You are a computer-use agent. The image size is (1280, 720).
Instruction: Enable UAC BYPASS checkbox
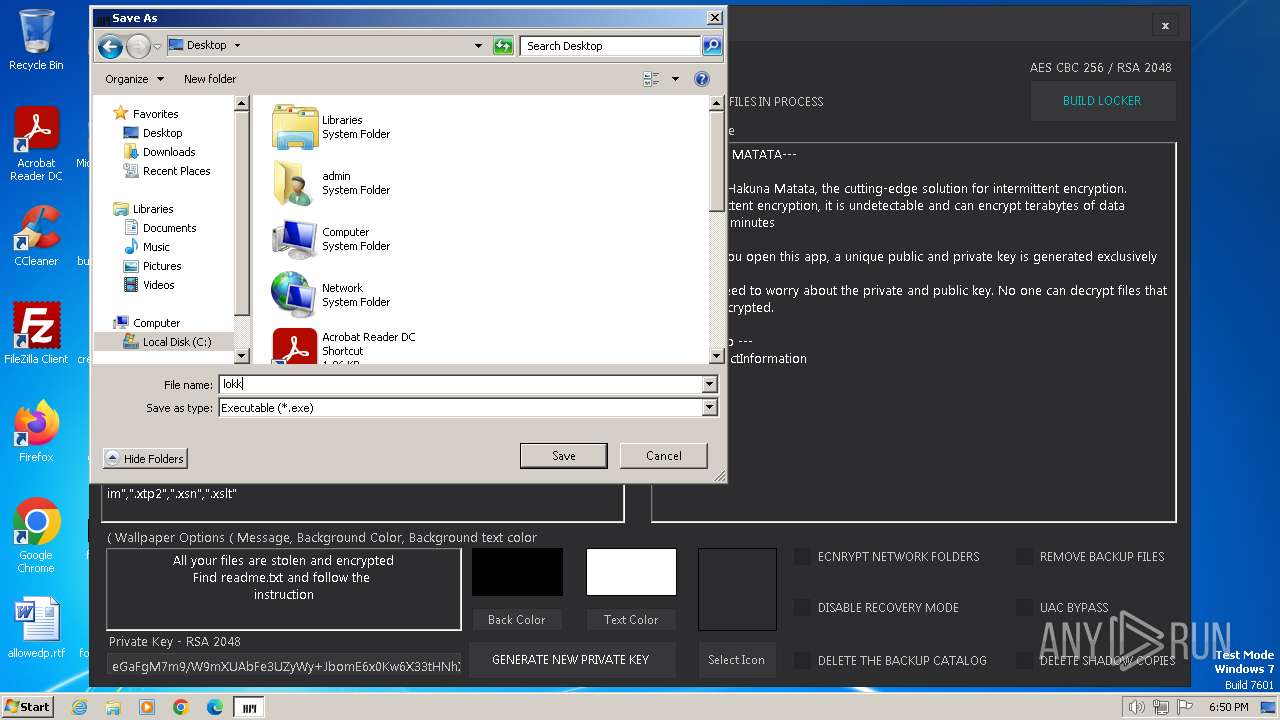coord(1024,608)
